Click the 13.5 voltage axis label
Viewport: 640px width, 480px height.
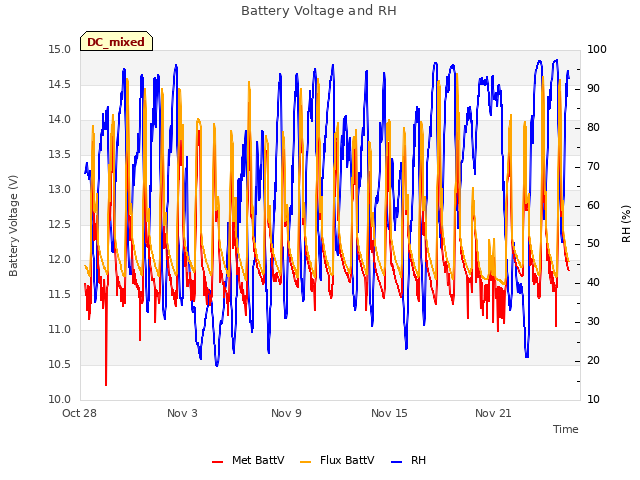pos(60,155)
